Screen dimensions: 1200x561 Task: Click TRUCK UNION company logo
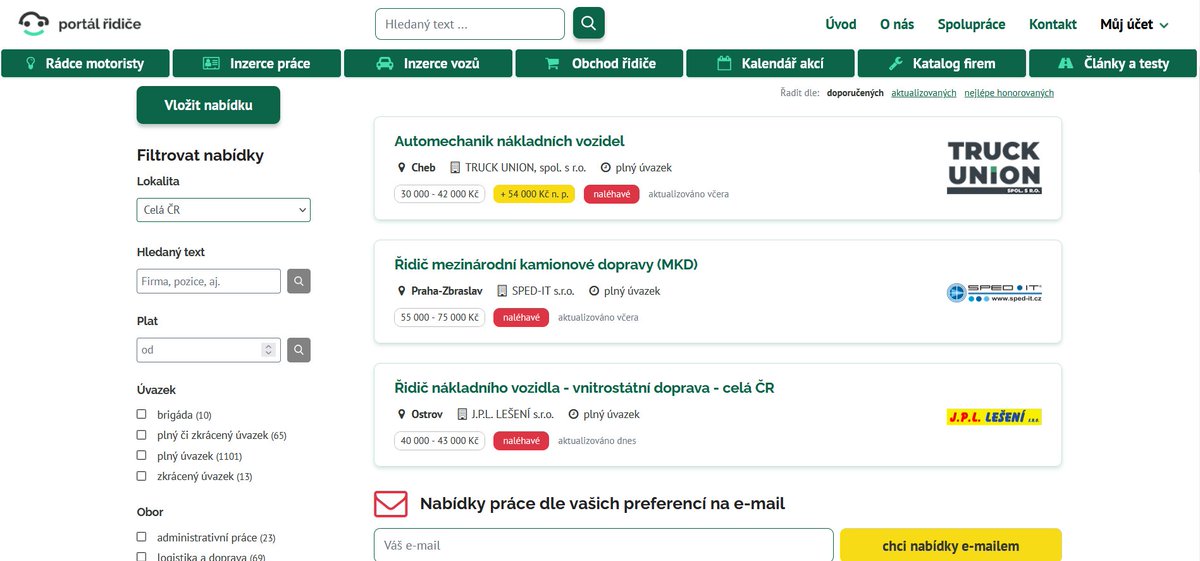pyautogui.click(x=994, y=167)
